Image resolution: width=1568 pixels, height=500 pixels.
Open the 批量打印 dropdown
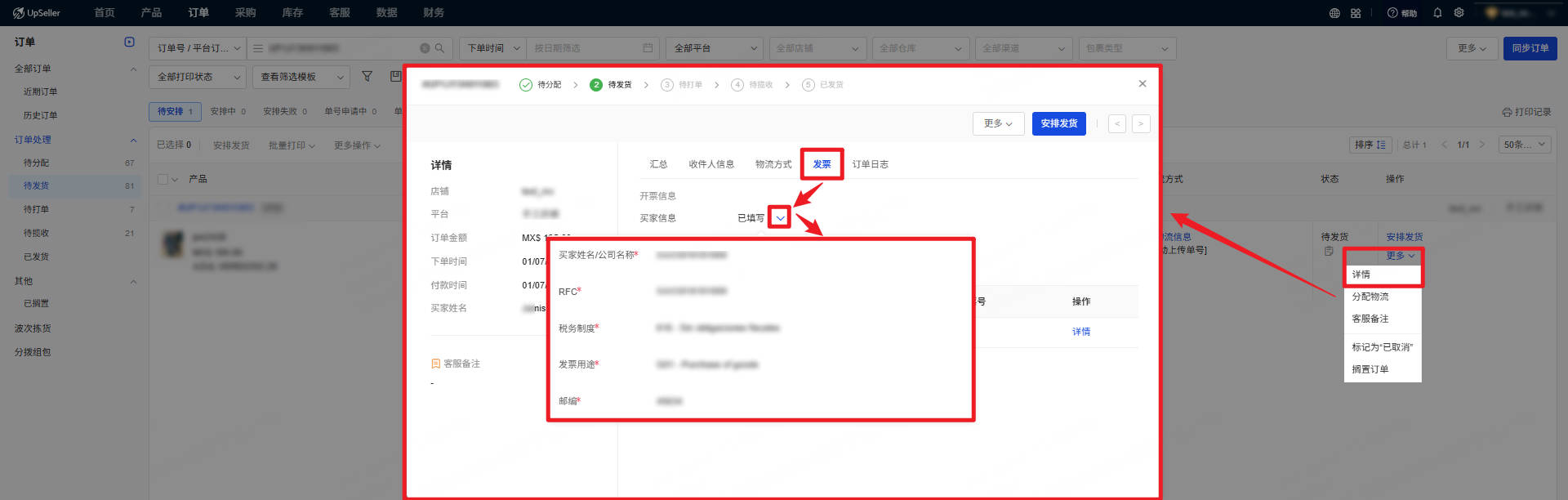[x=292, y=145]
